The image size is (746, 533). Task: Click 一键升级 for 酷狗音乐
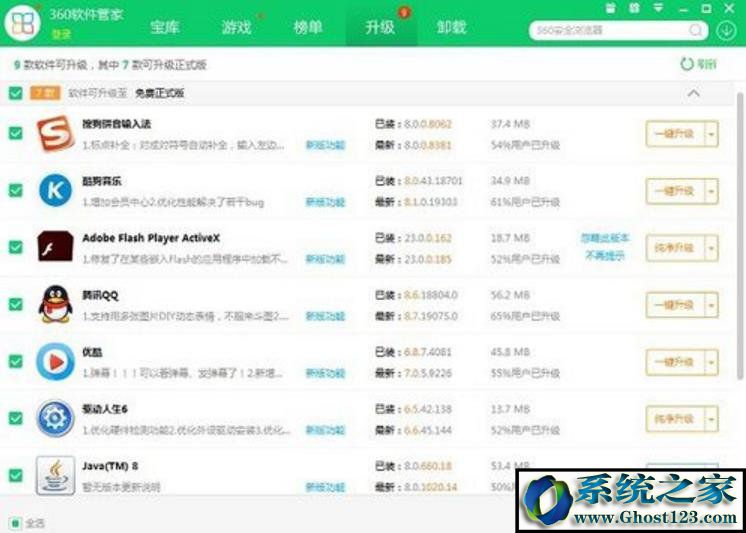point(675,191)
